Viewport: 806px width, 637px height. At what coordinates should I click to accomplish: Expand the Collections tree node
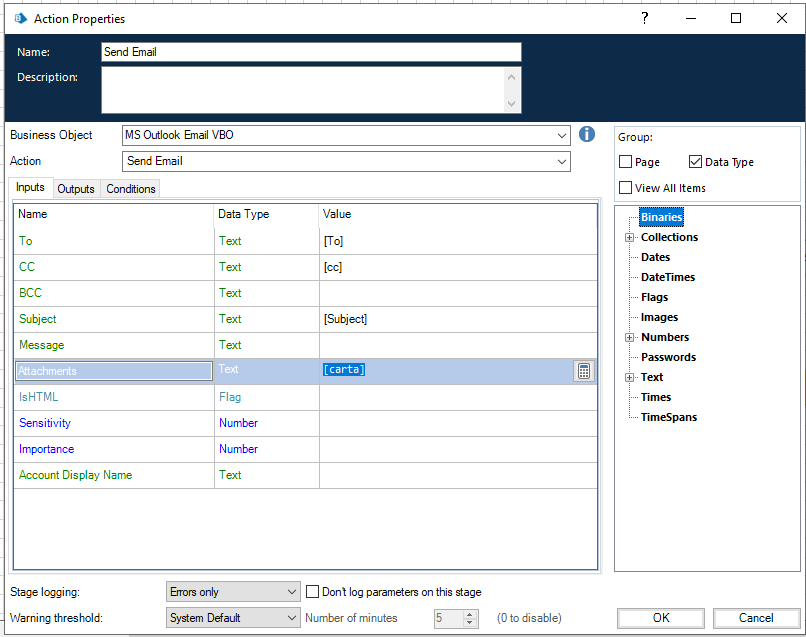point(628,237)
